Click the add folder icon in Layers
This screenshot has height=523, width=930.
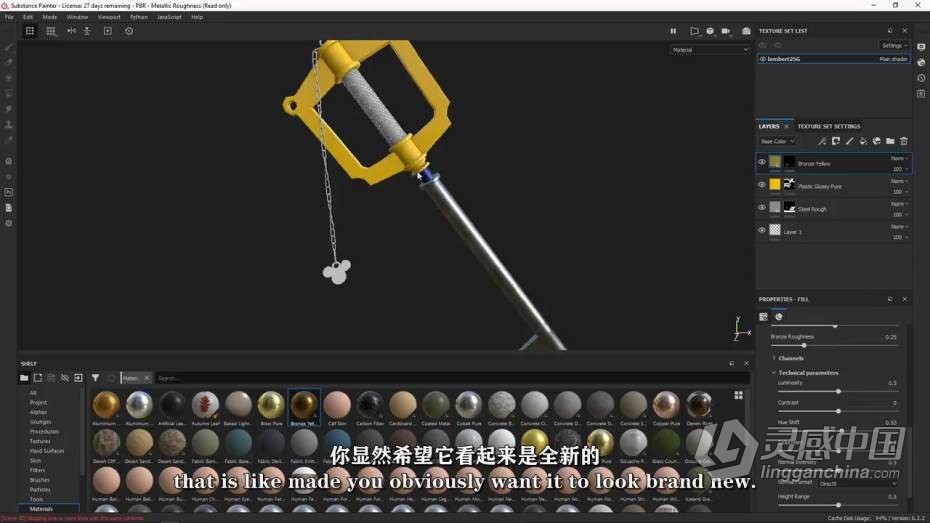(x=890, y=141)
